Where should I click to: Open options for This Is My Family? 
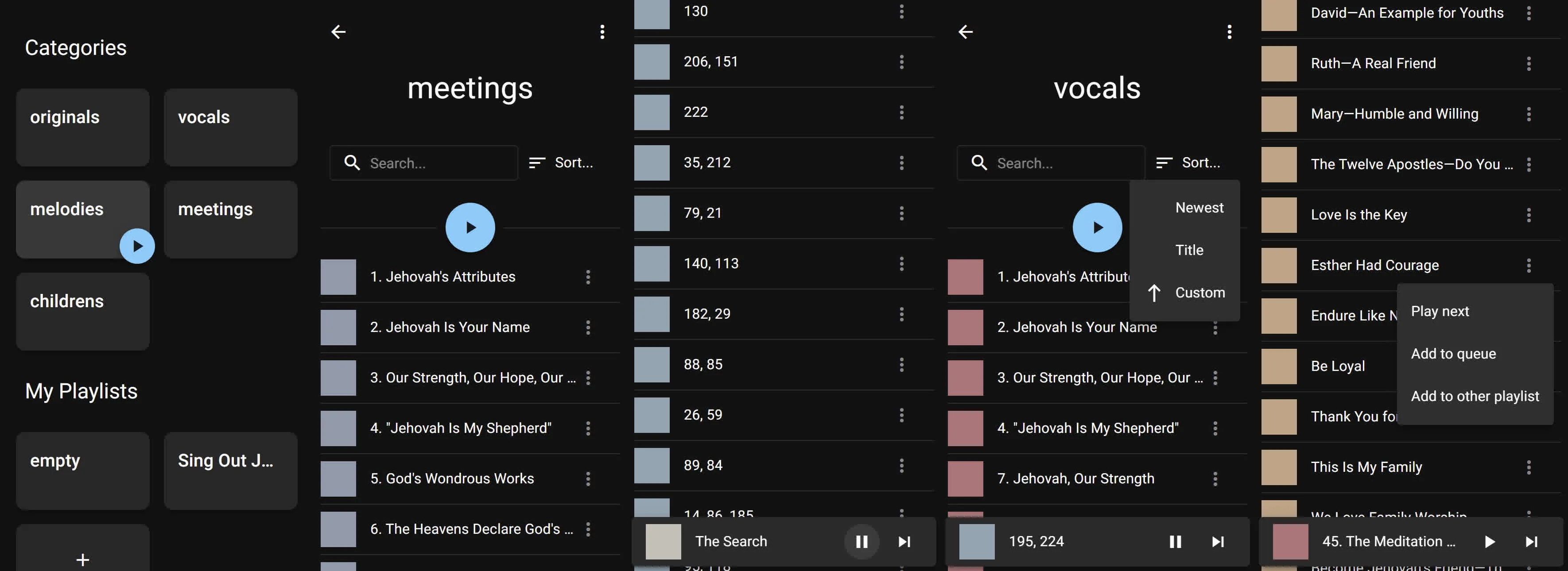click(1529, 467)
